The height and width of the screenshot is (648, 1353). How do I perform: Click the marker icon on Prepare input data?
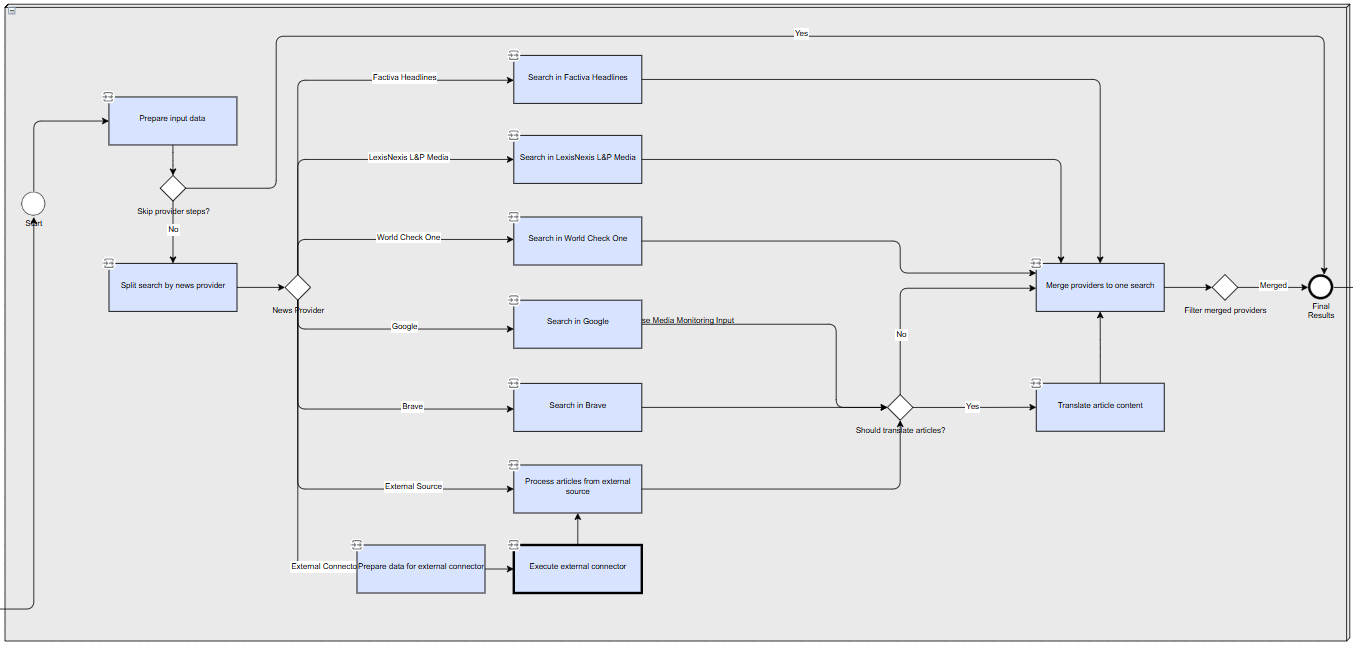tap(108, 96)
